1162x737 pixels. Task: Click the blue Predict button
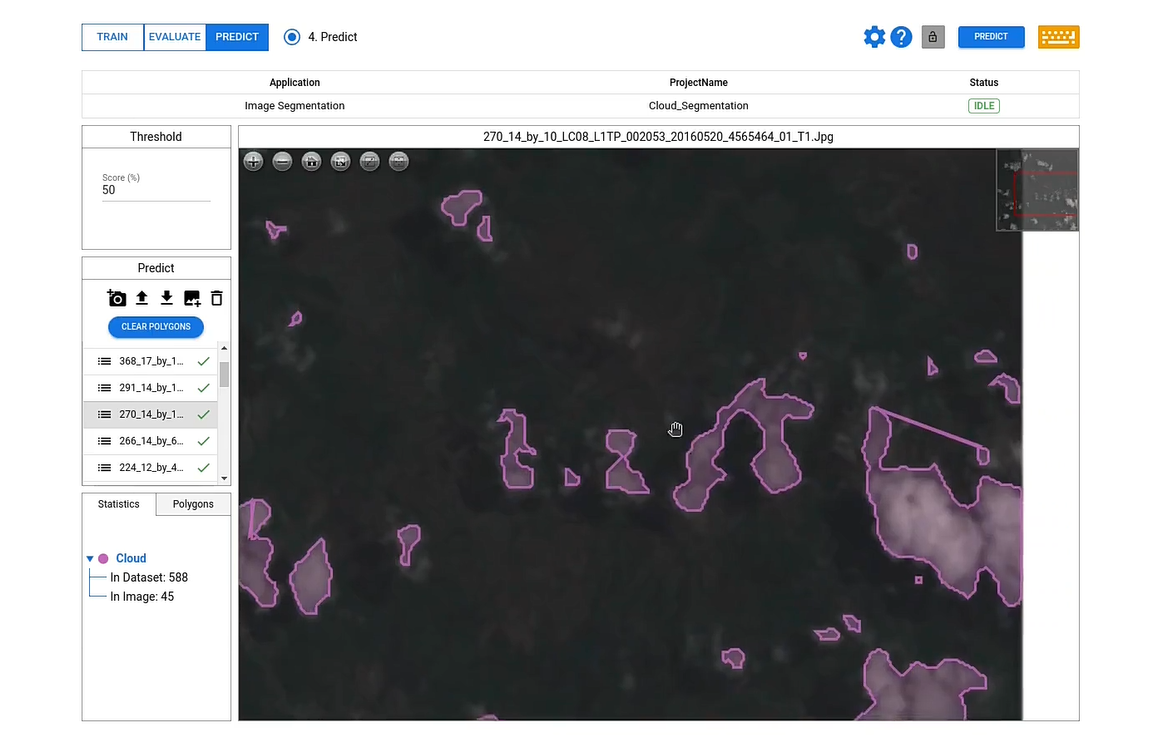pyautogui.click(x=990, y=37)
